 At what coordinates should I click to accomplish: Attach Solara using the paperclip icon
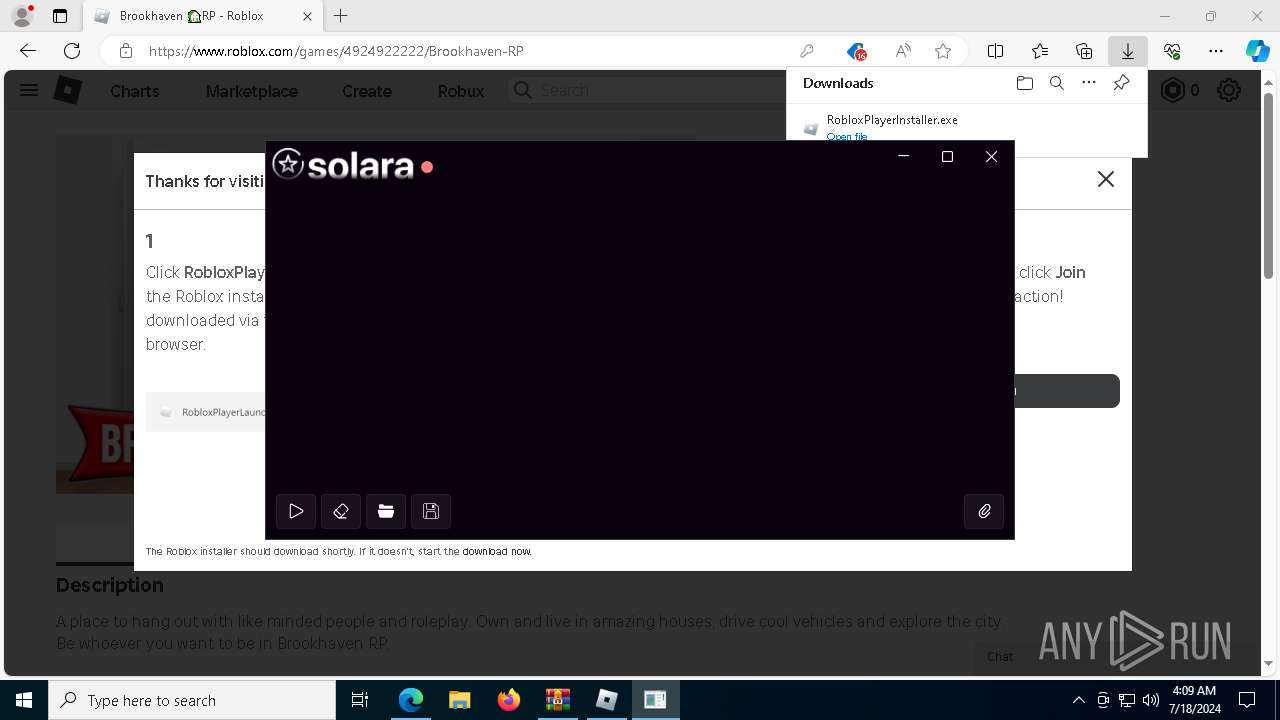tap(984, 511)
